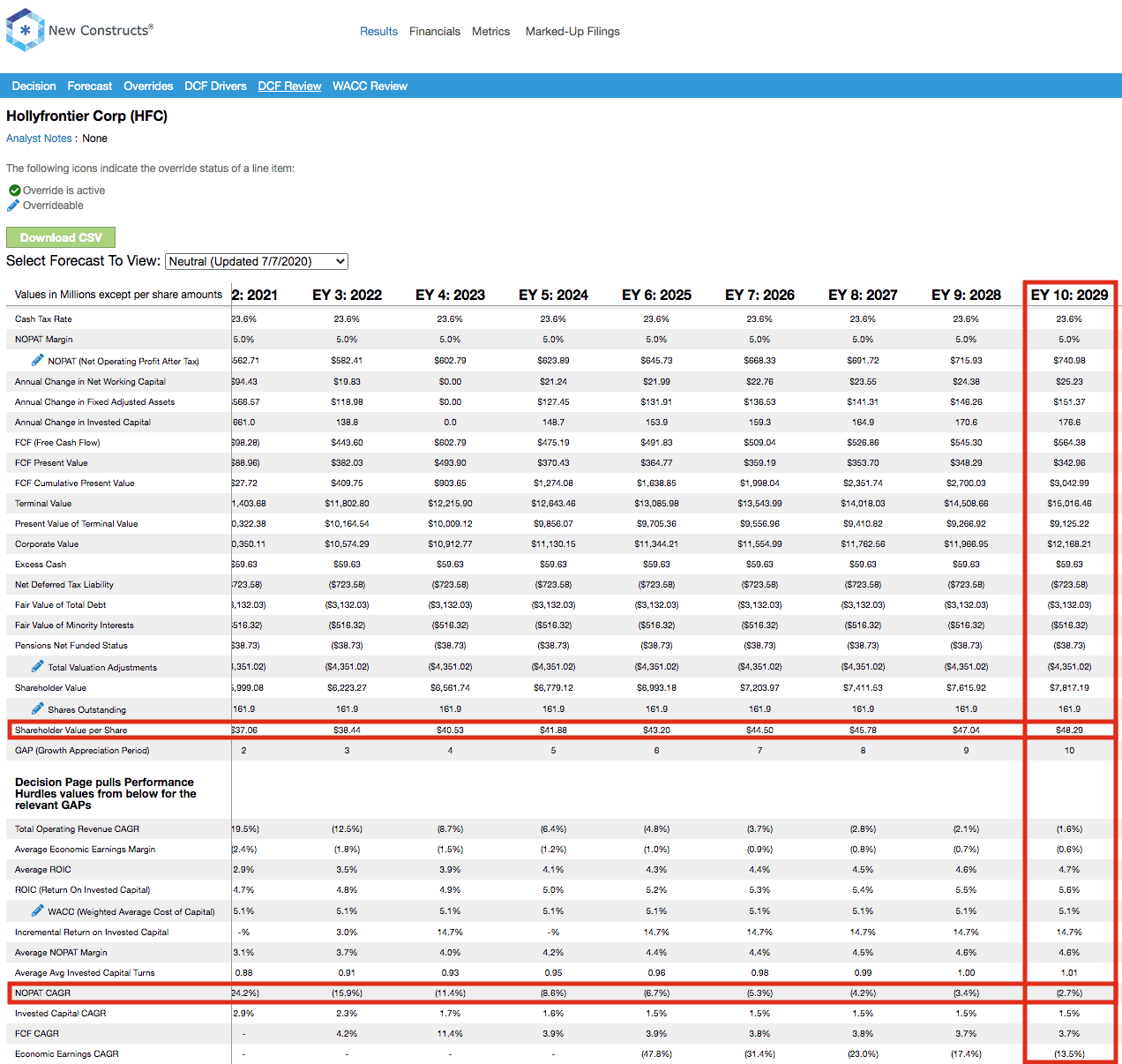
Task: Open WACC Review
Action: click(x=370, y=86)
